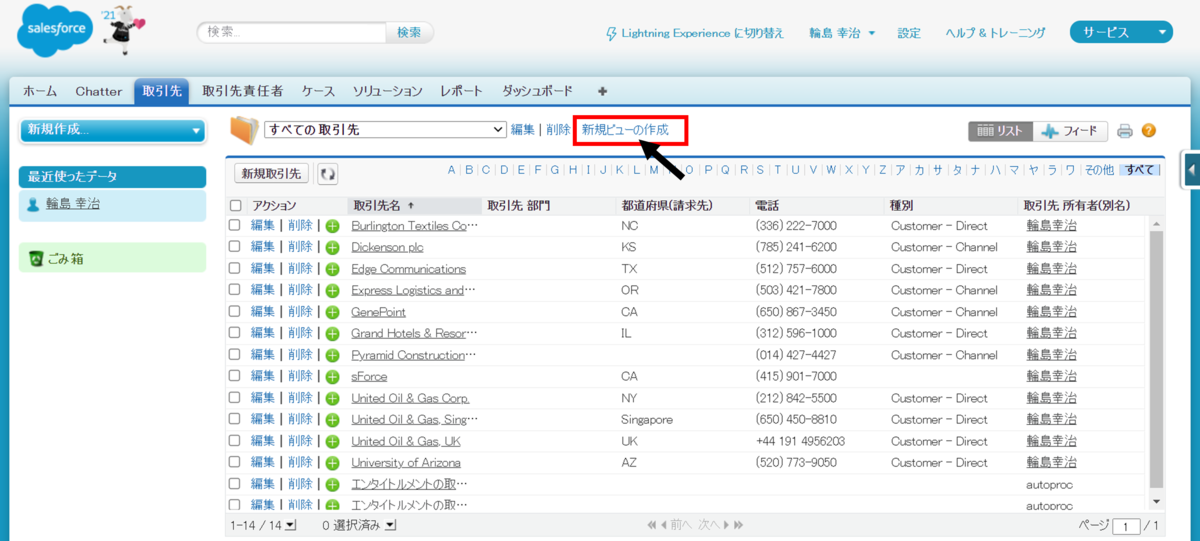Open the レポート tab

click(461, 91)
